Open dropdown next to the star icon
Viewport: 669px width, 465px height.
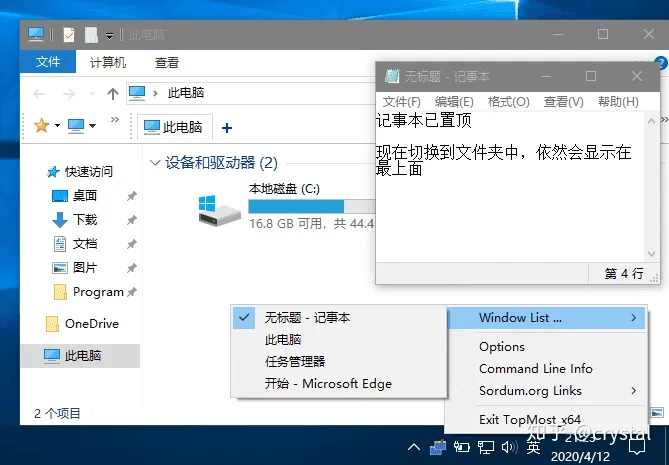tap(57, 125)
